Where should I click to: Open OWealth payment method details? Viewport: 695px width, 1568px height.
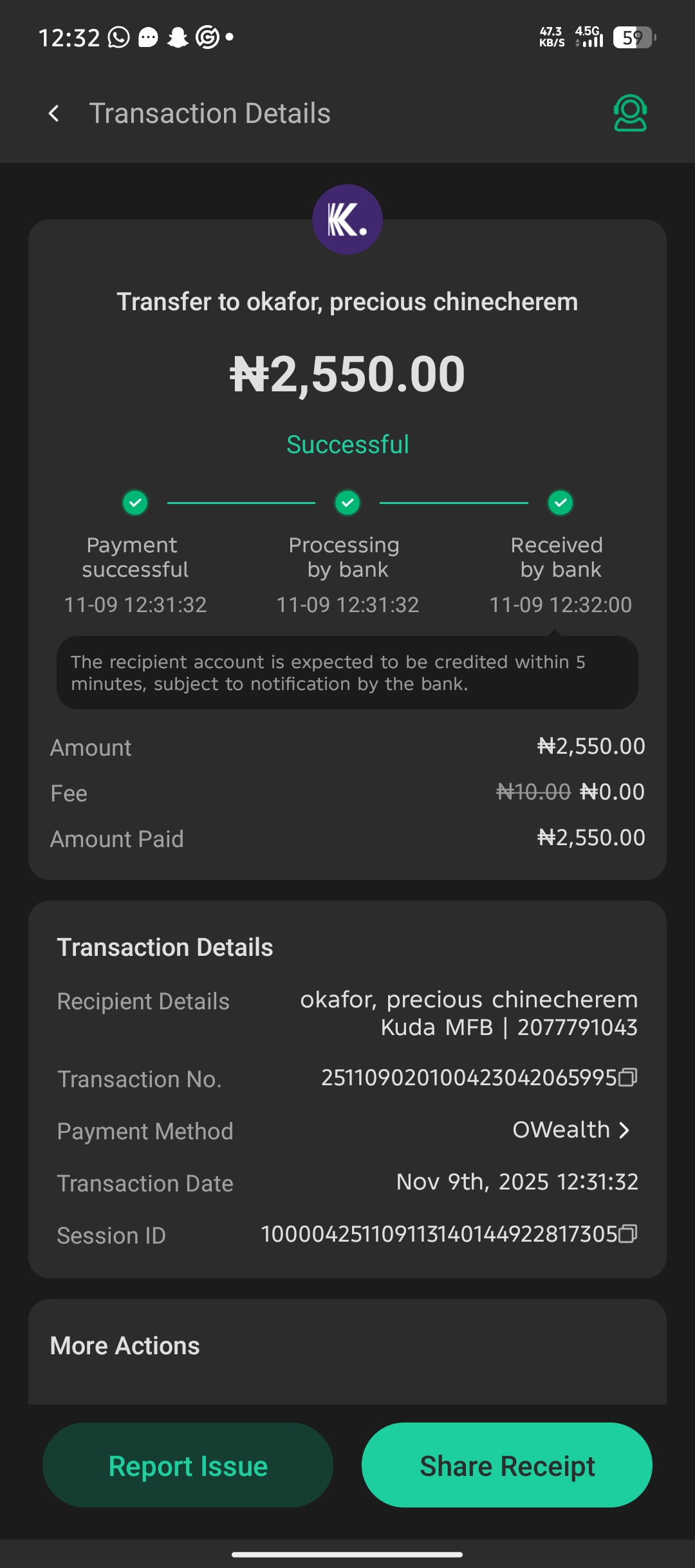tap(561, 1130)
